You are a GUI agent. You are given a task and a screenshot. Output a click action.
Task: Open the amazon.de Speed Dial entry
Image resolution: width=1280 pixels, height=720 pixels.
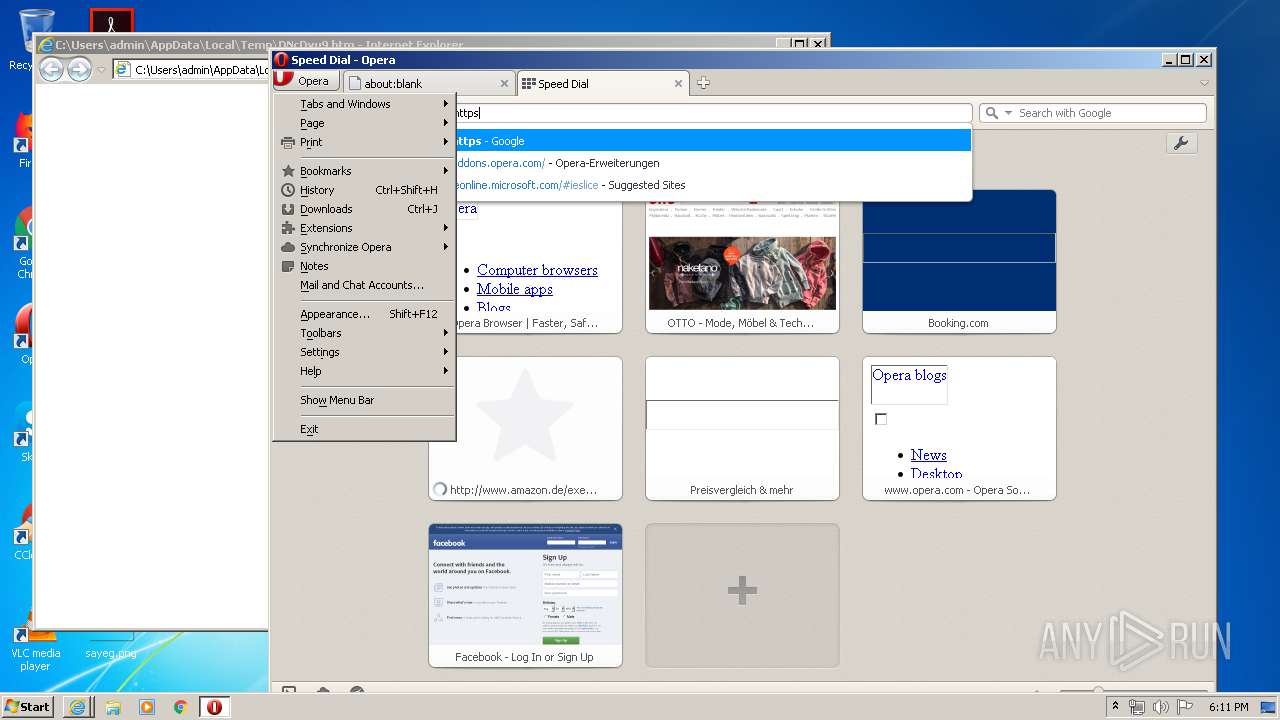pos(525,428)
